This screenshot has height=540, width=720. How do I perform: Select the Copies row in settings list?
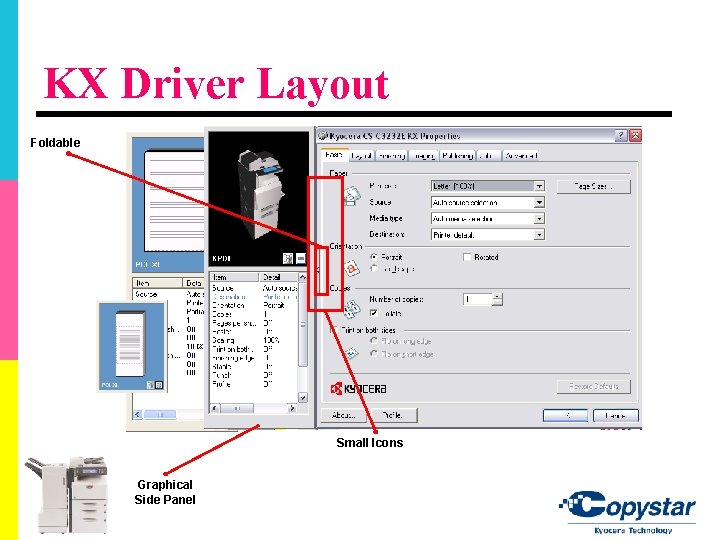tap(254, 314)
